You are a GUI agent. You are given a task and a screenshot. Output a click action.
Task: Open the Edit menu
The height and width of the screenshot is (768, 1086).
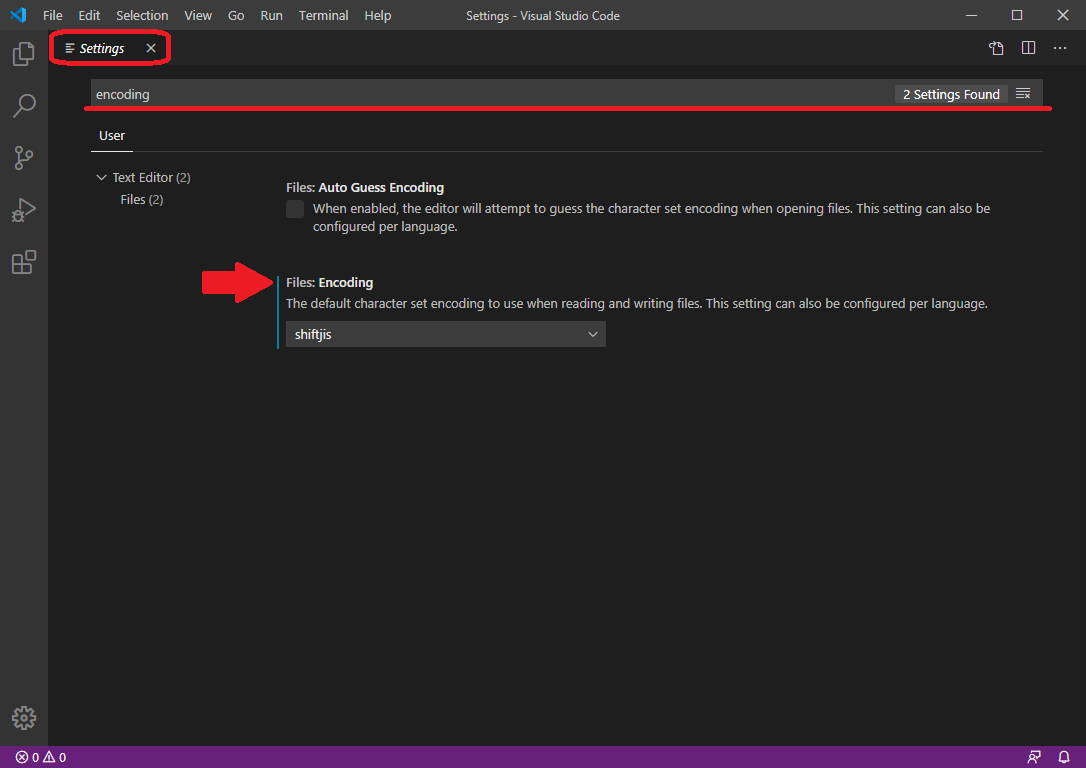[x=89, y=15]
